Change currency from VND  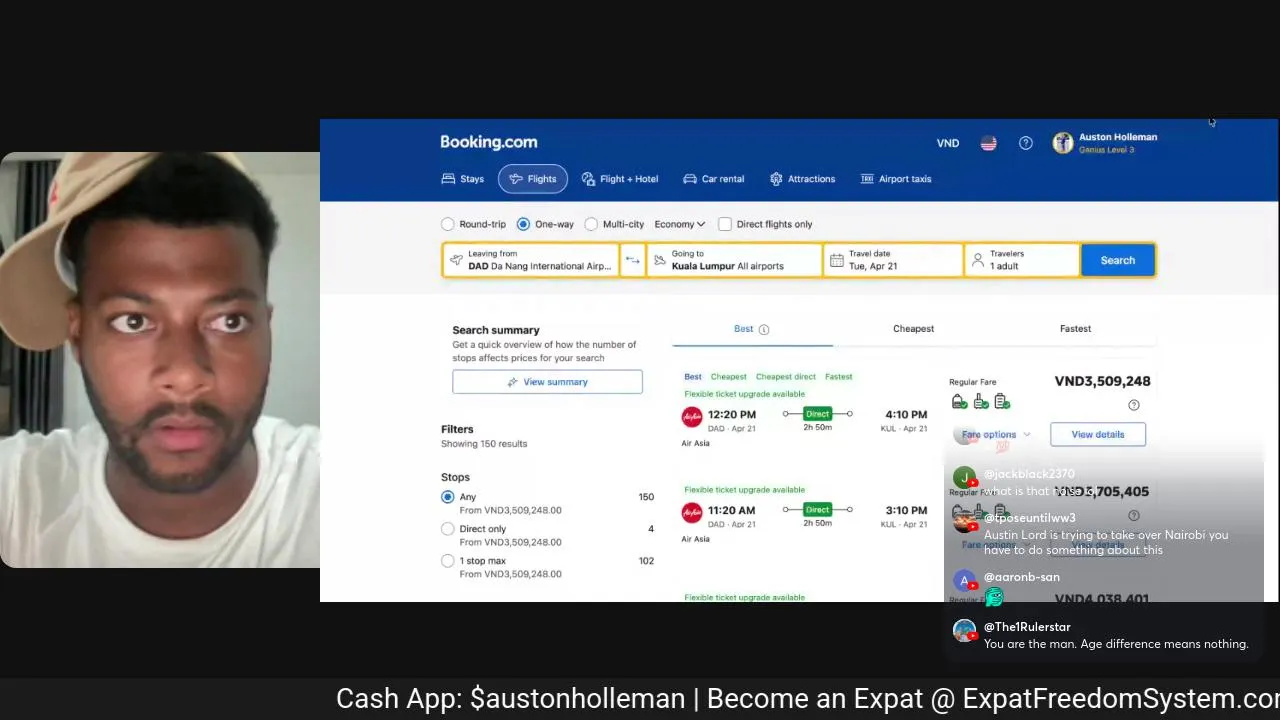(x=947, y=143)
